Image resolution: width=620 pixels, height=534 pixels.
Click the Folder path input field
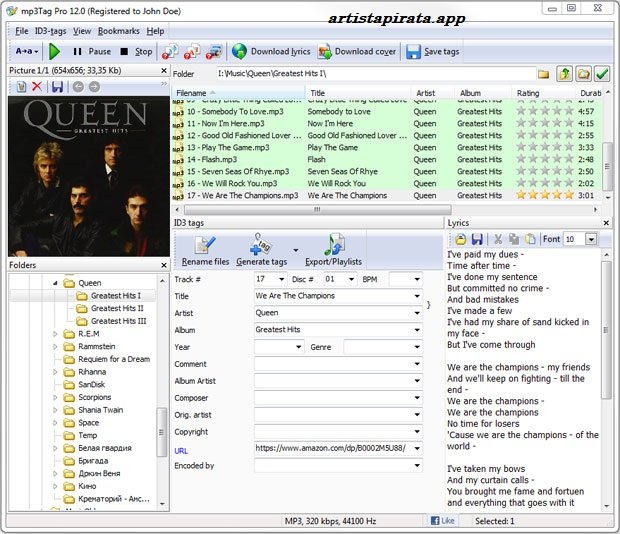click(375, 74)
